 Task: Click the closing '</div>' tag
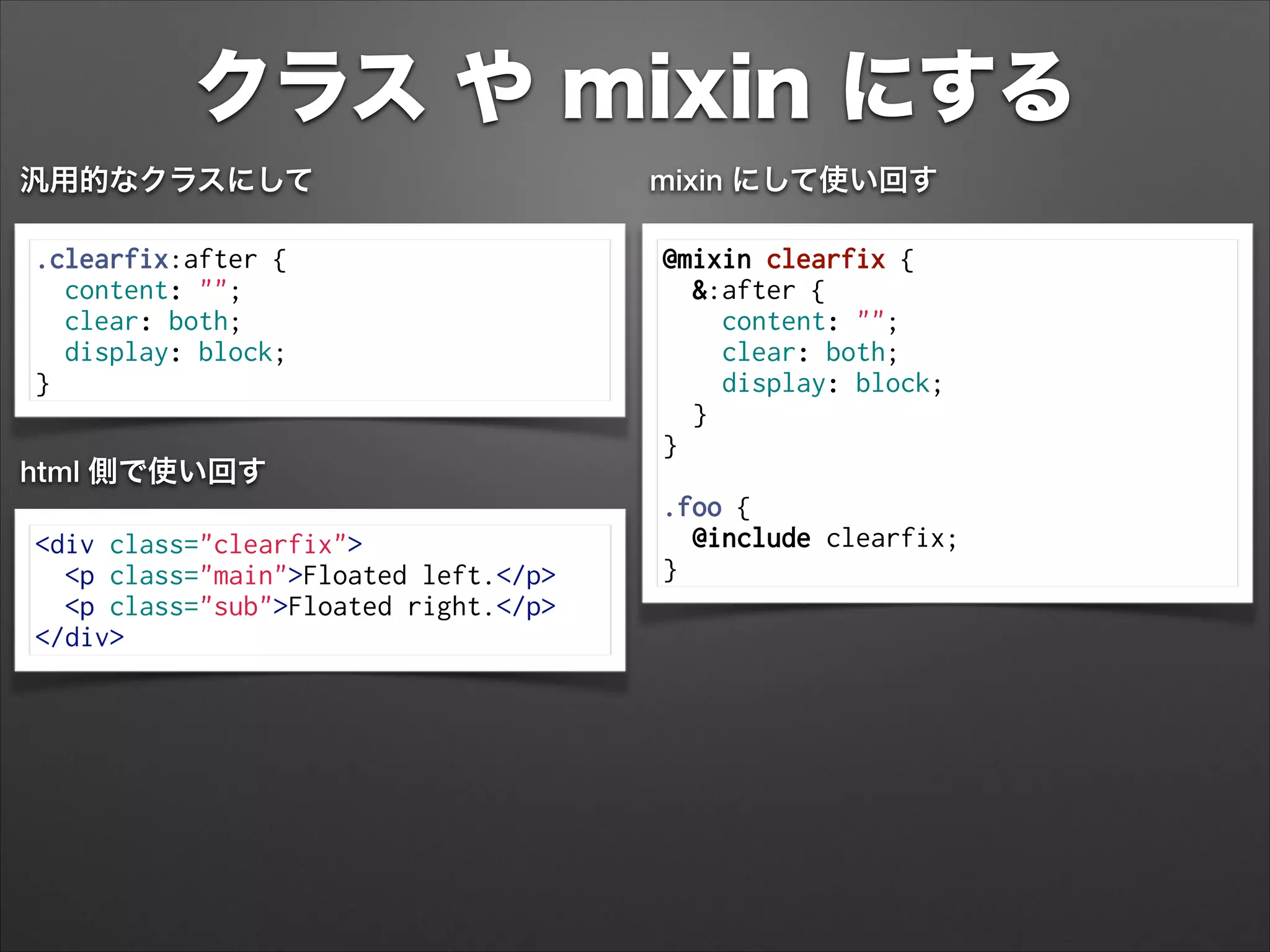79,637
